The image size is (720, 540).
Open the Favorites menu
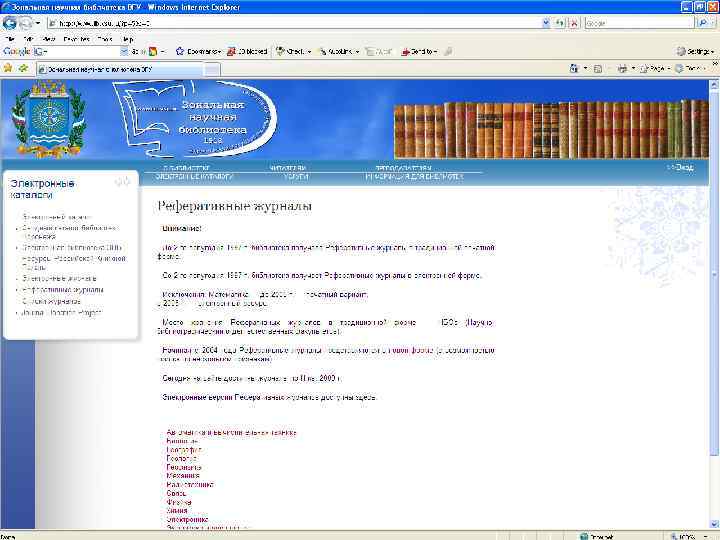76,39
